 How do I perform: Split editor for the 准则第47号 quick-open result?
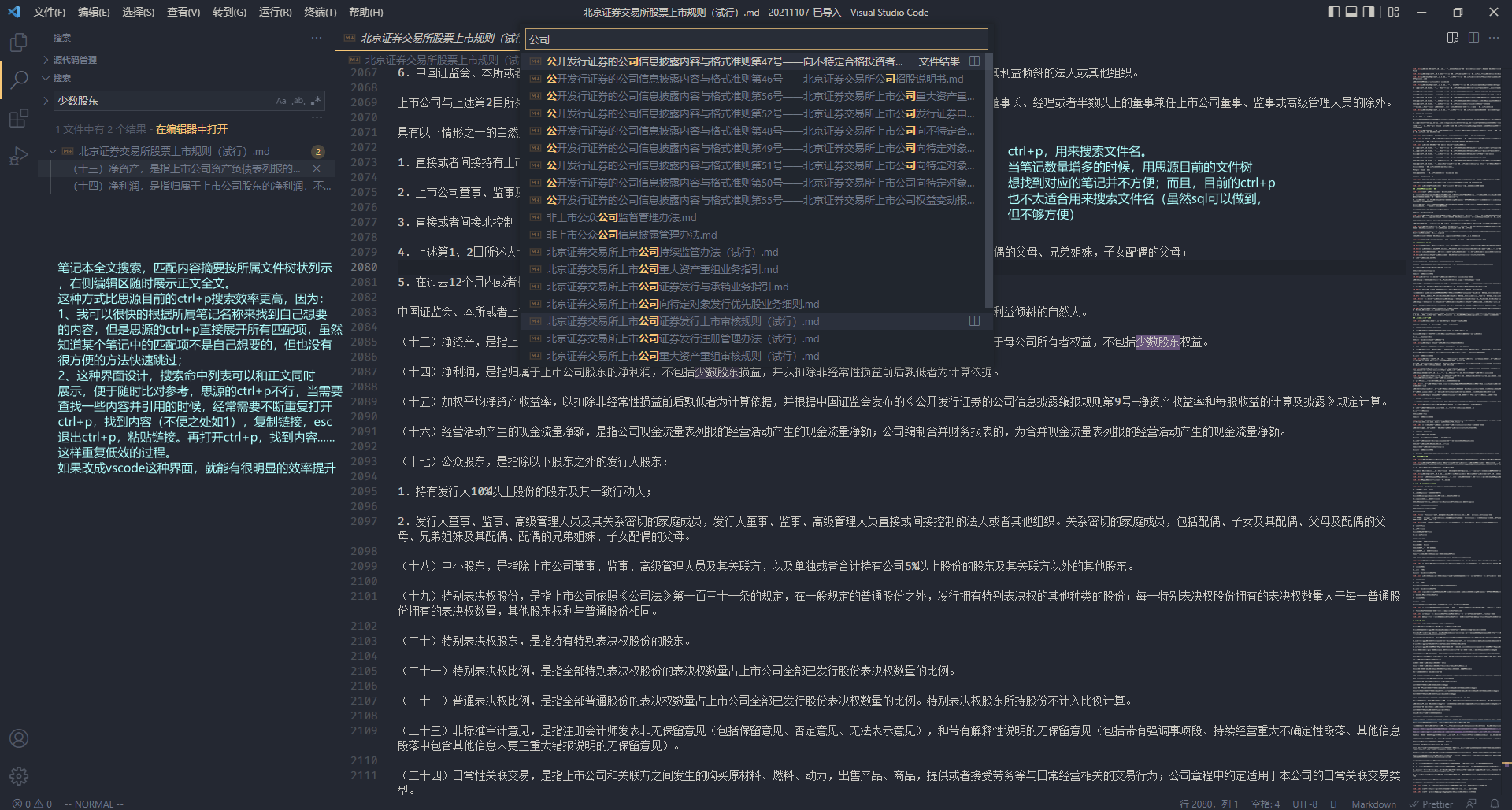click(x=974, y=61)
